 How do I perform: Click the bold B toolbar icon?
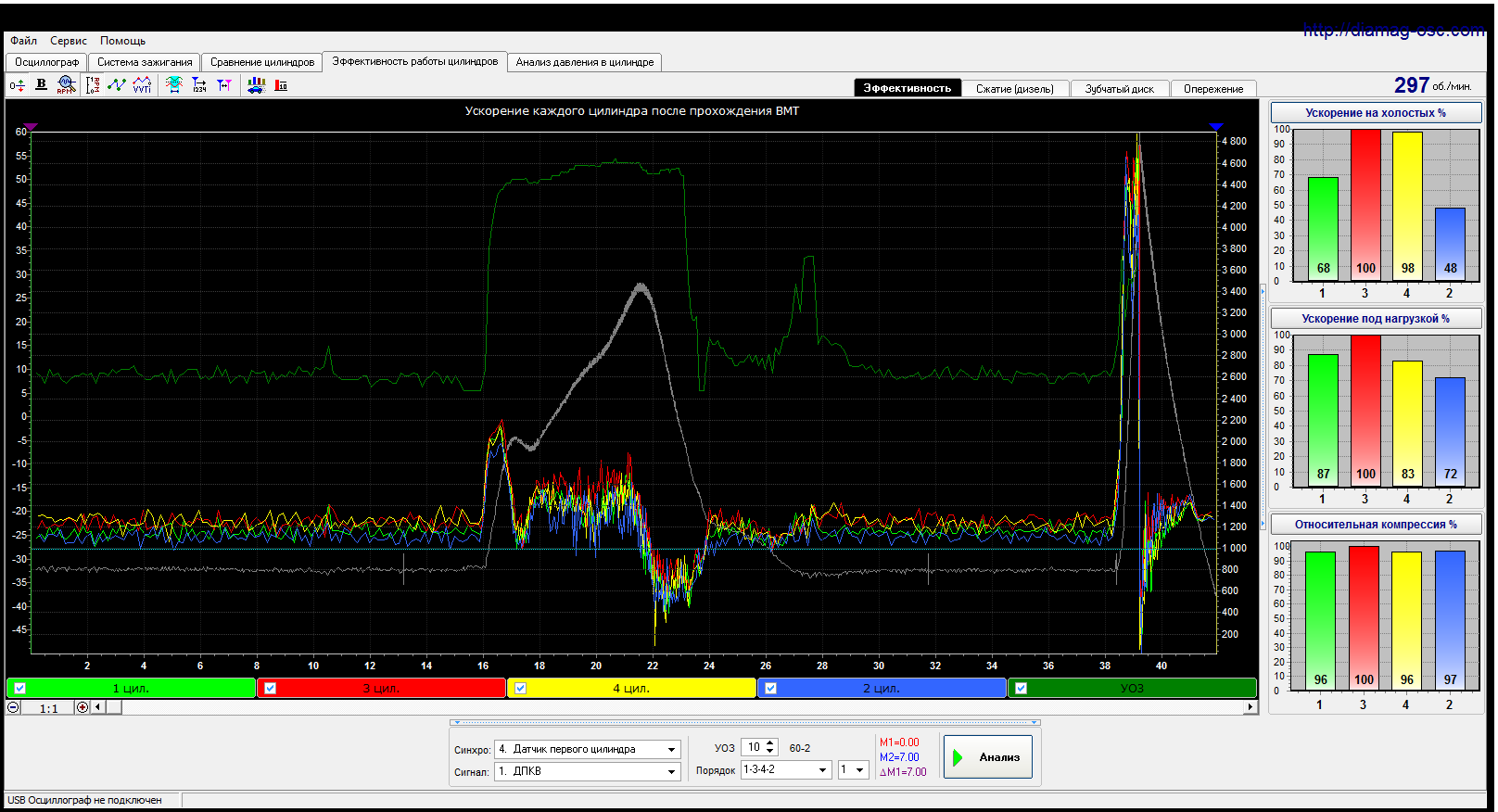41,84
